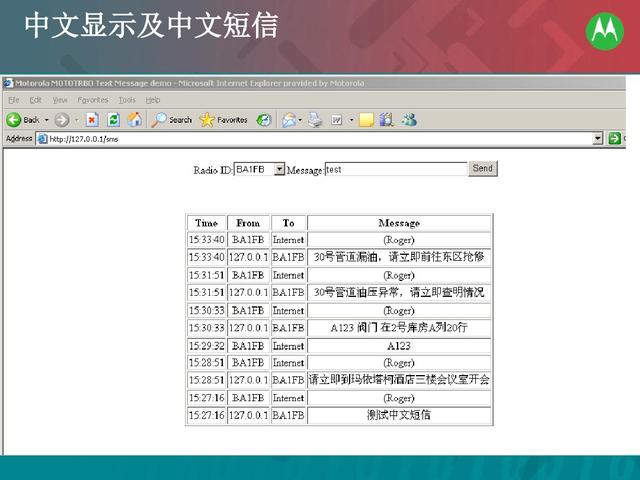Click the Messenger people icon

(x=409, y=120)
